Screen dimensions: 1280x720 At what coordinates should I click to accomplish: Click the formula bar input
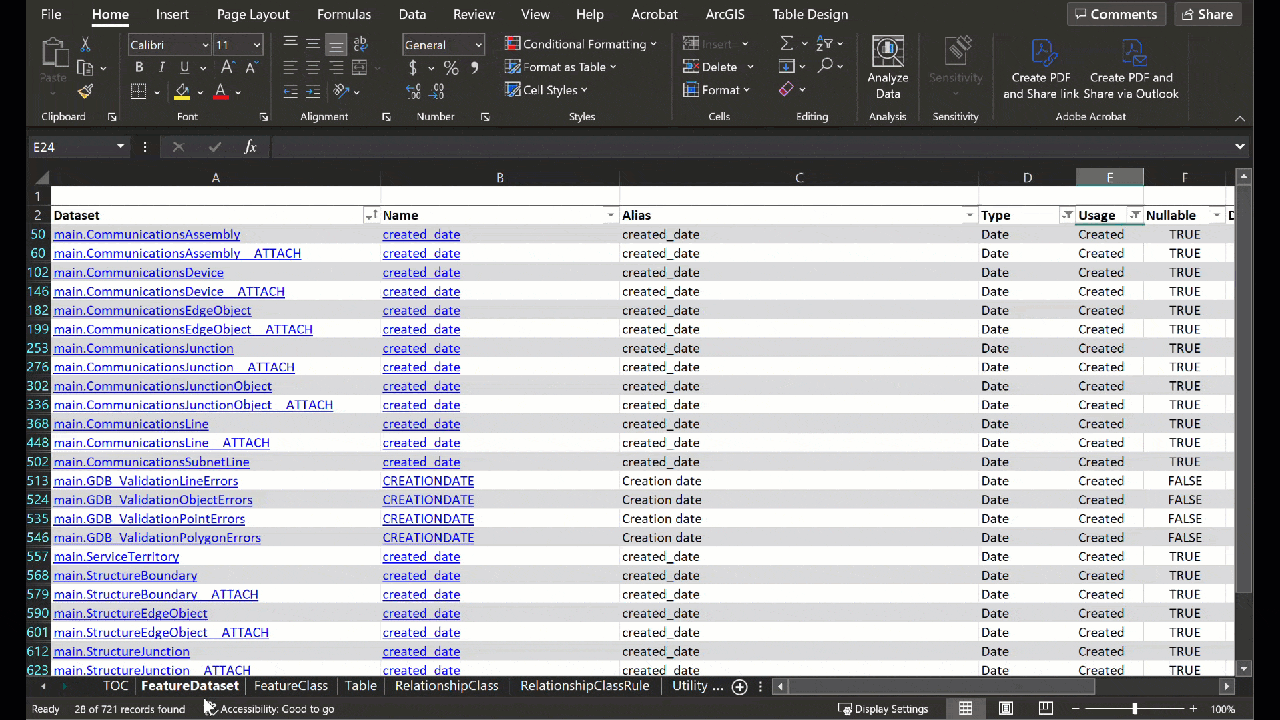[x=750, y=147]
